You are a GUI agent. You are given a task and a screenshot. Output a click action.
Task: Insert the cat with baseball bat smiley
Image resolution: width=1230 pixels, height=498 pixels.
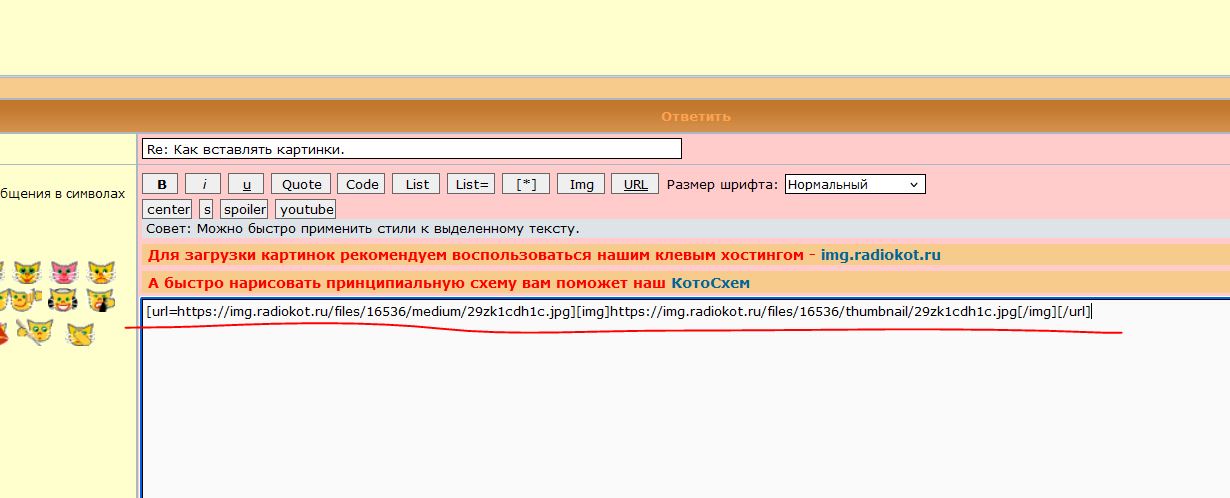coord(35,332)
